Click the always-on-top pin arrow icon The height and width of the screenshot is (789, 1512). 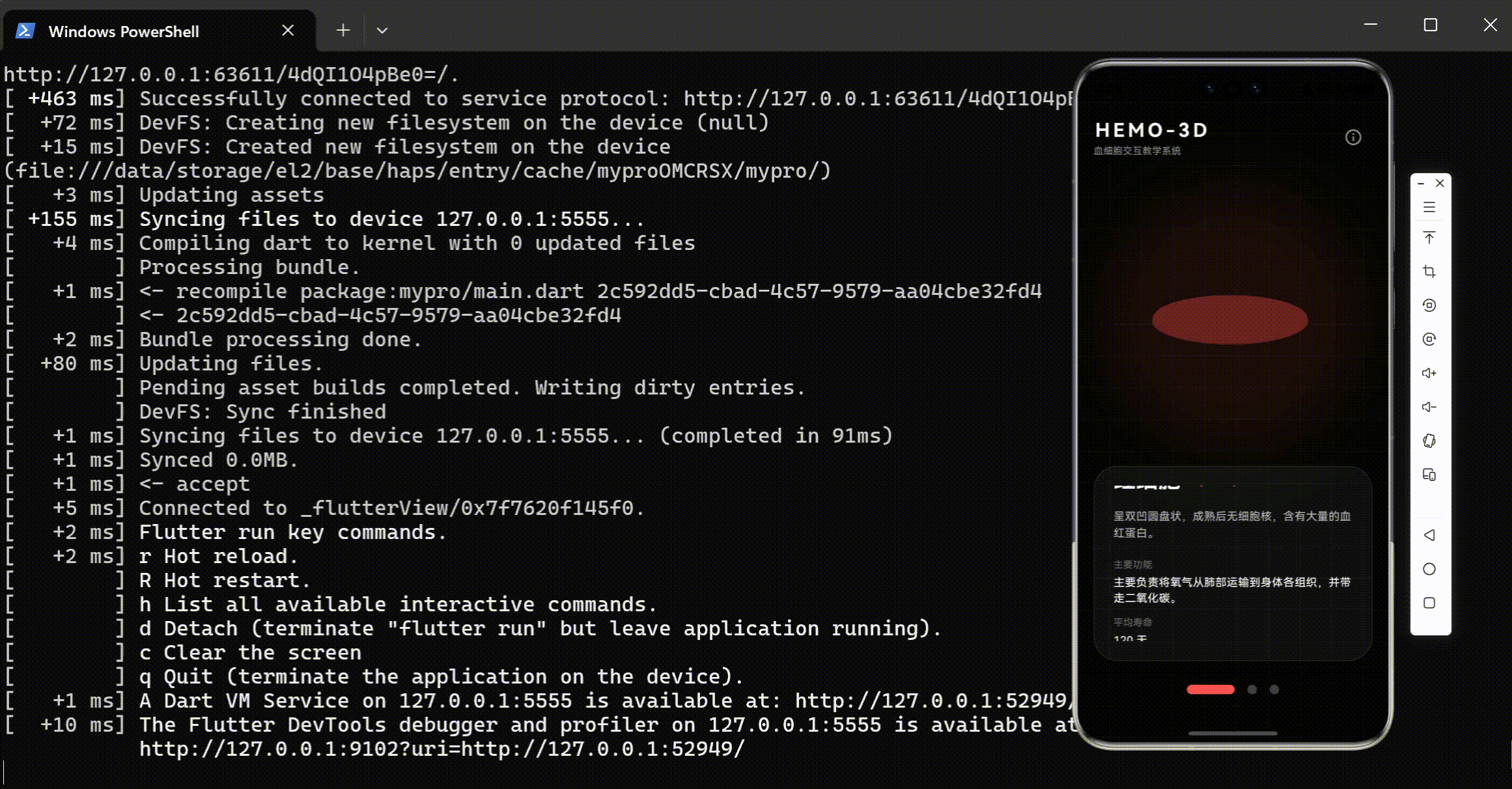[x=1429, y=238]
